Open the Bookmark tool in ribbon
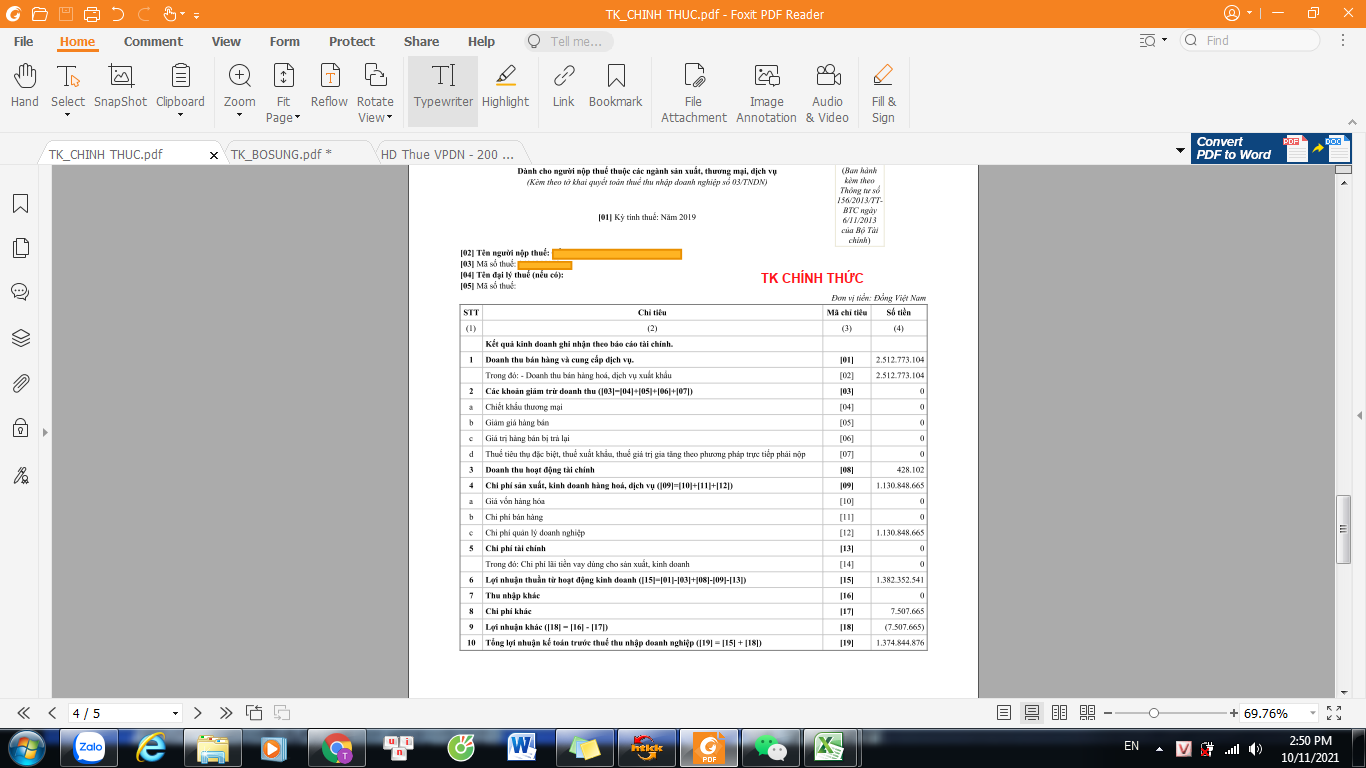This screenshot has height=768, width=1366. (615, 88)
